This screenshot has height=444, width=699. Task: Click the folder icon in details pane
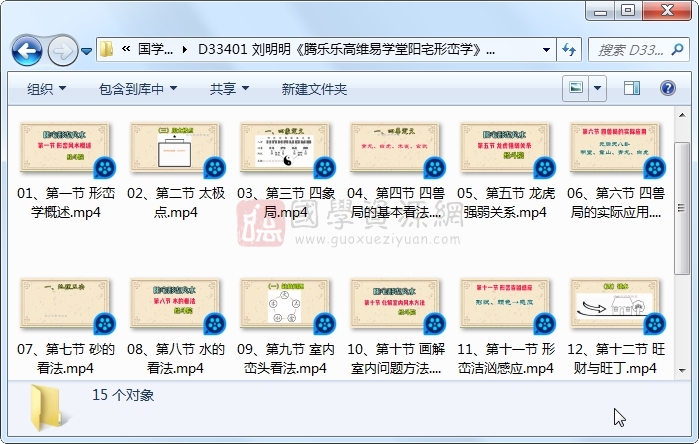[48, 407]
